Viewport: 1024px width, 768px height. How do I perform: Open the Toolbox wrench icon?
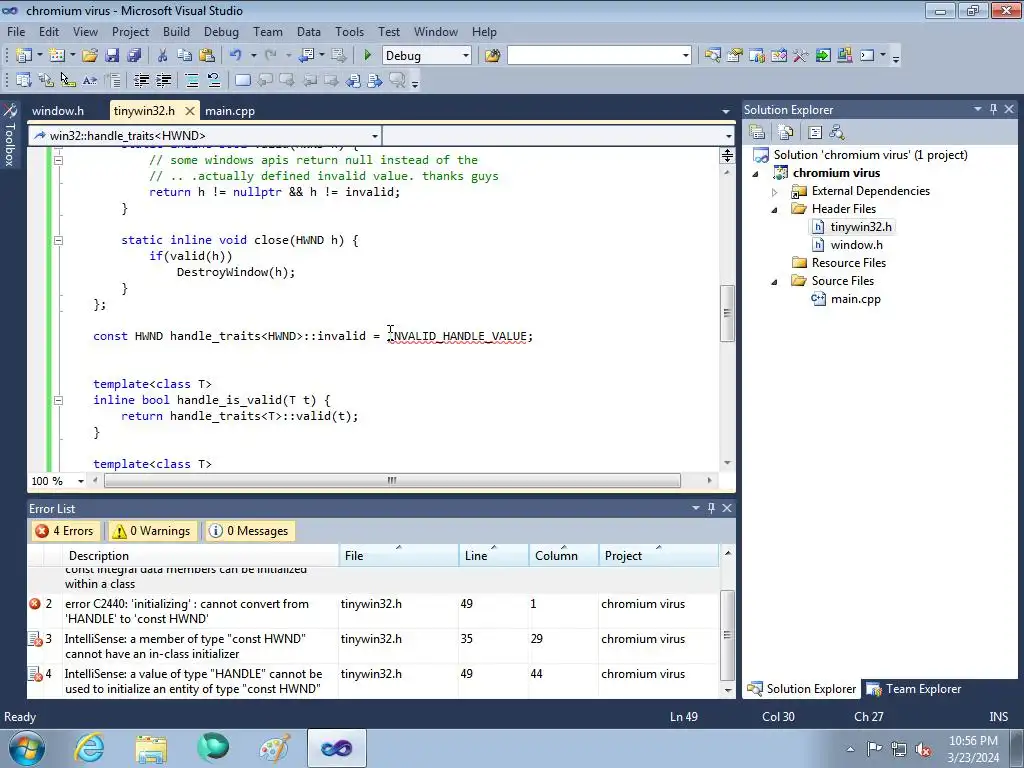coord(801,56)
